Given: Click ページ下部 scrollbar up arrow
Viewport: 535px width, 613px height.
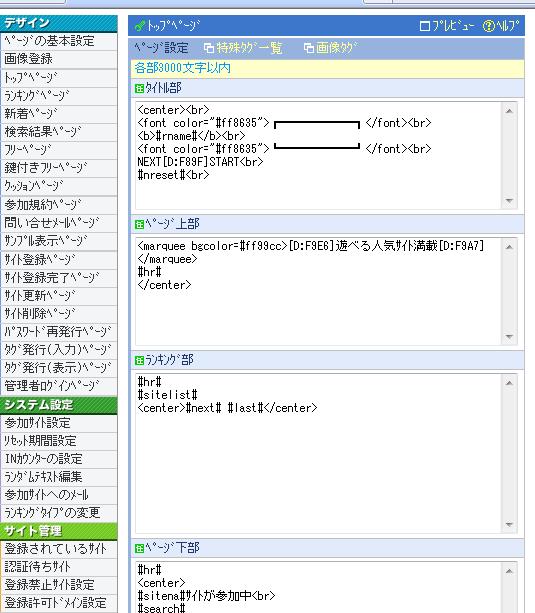Looking at the screenshot, I should tap(509, 571).
